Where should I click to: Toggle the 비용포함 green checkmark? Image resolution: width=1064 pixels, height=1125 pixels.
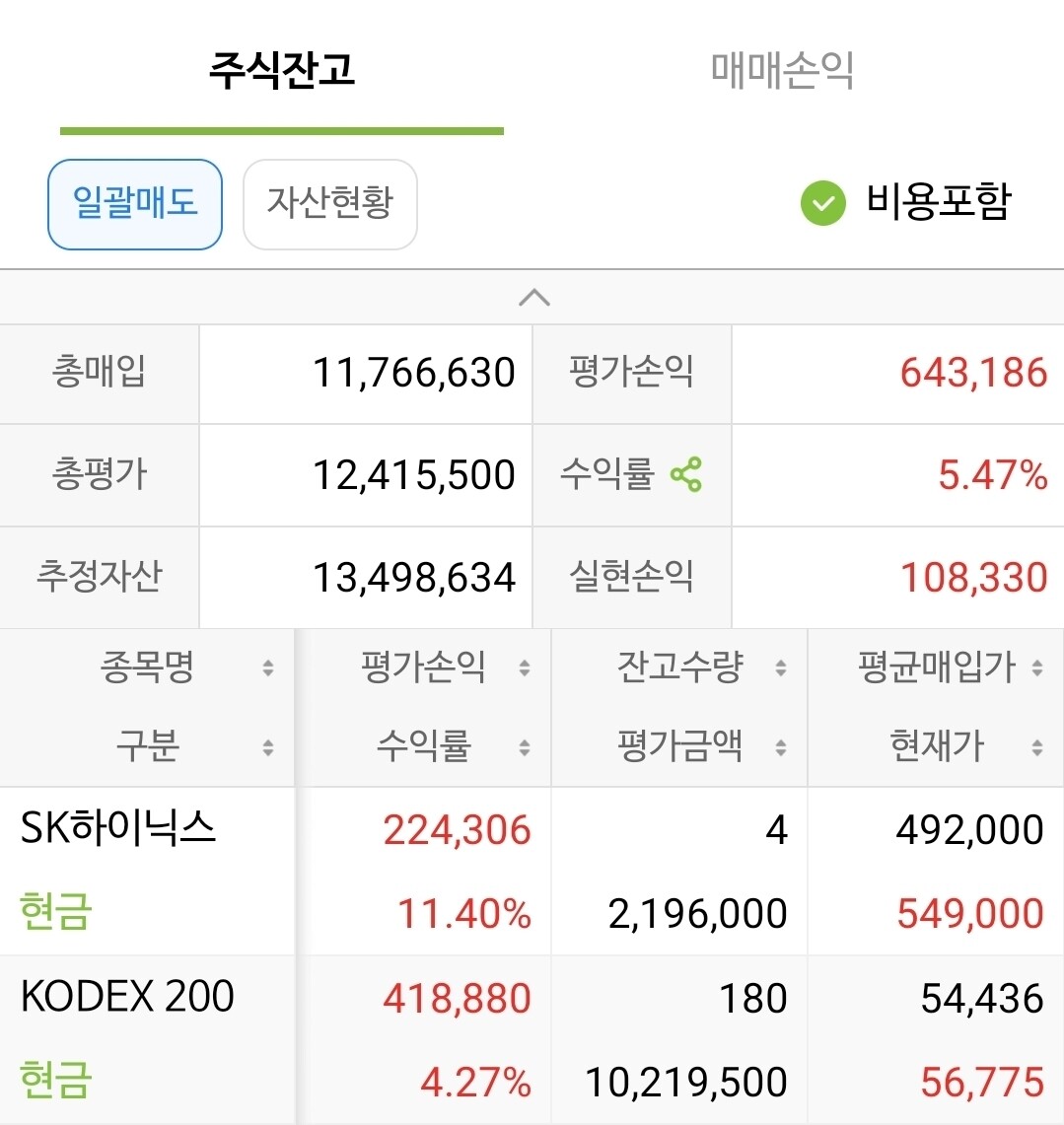[x=823, y=203]
